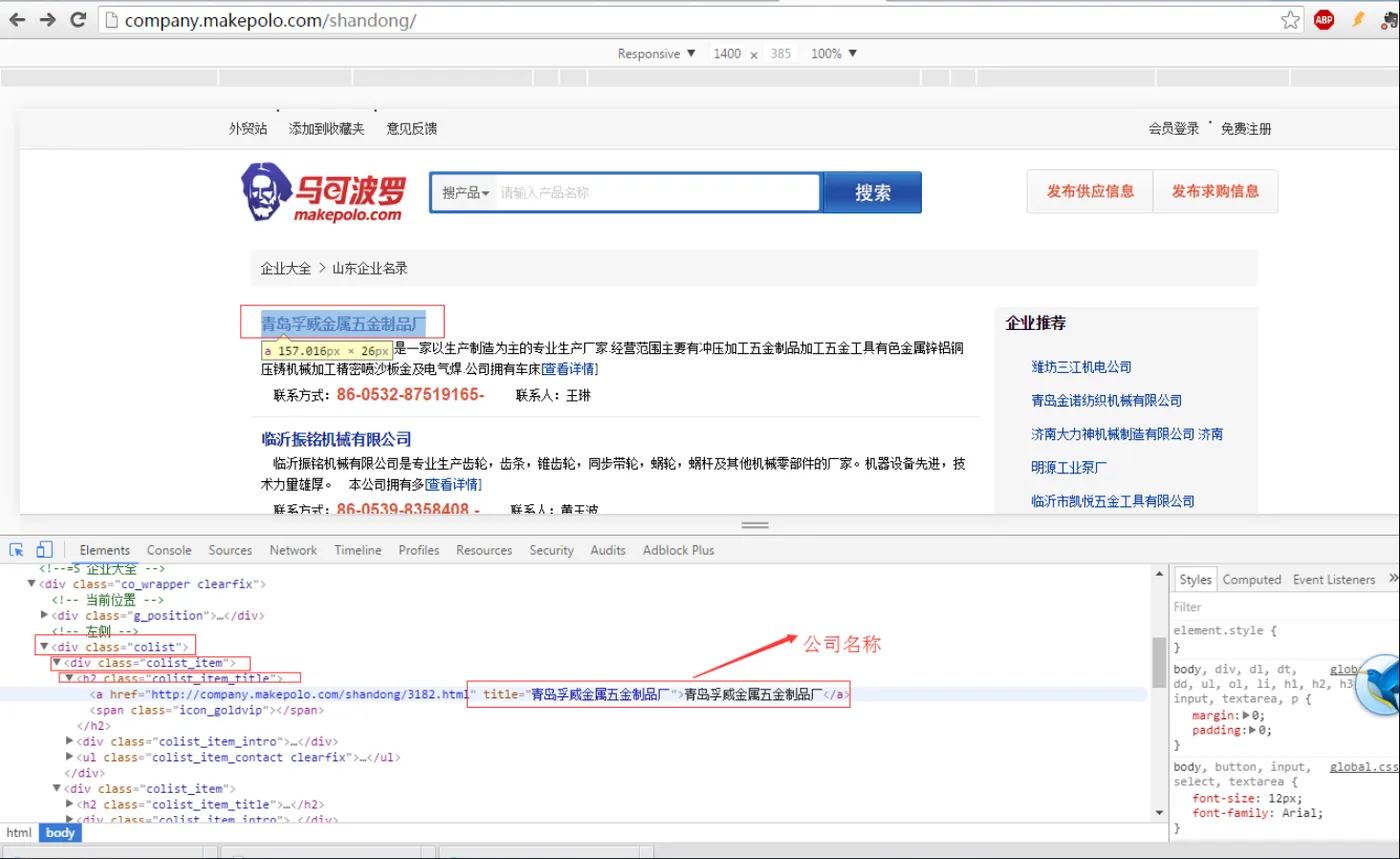Reload the page with the refresh icon
The height and width of the screenshot is (859, 1400).
pyautogui.click(x=78, y=19)
